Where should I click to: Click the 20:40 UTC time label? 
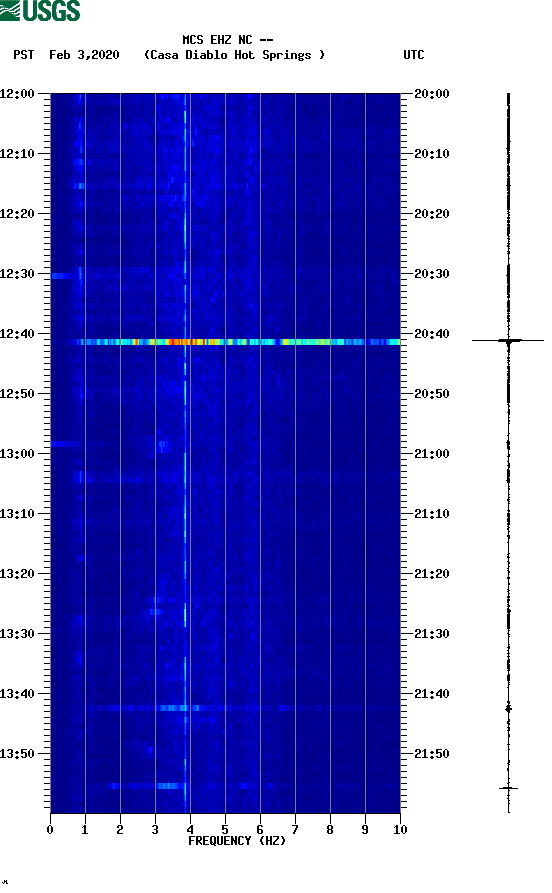(431, 334)
